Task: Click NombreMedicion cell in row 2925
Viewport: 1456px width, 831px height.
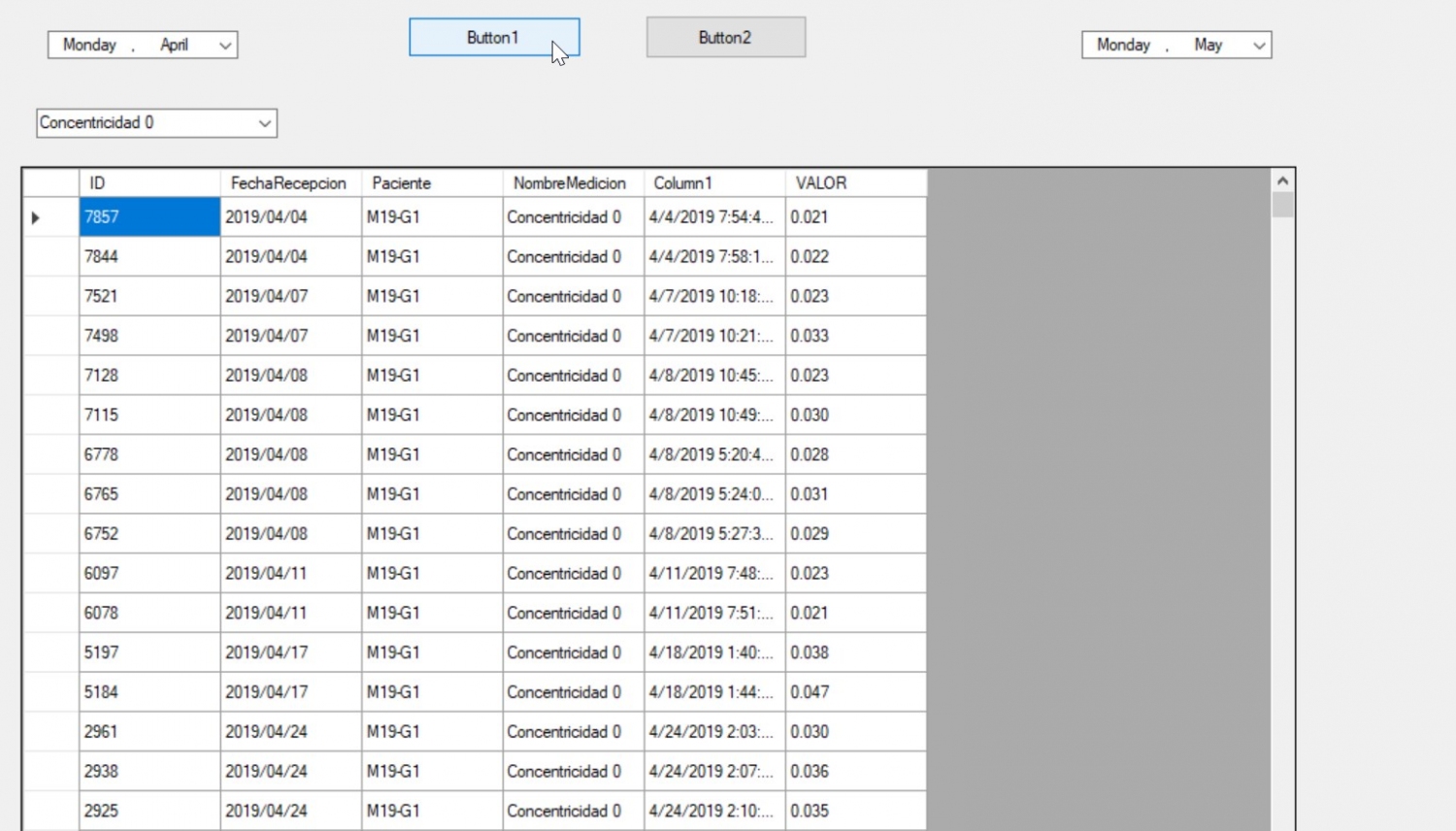Action: point(574,811)
